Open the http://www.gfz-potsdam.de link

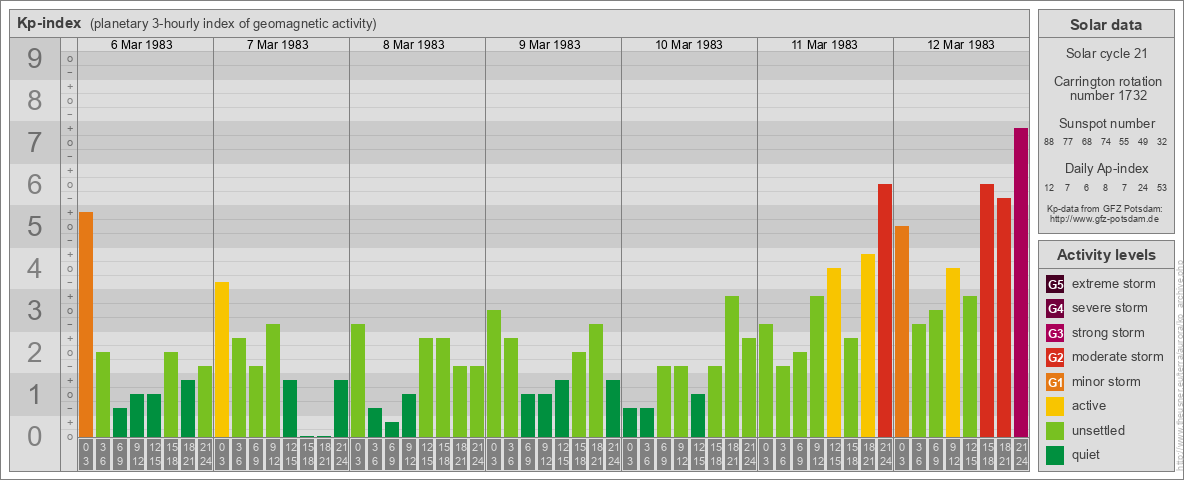[x=1104, y=218]
